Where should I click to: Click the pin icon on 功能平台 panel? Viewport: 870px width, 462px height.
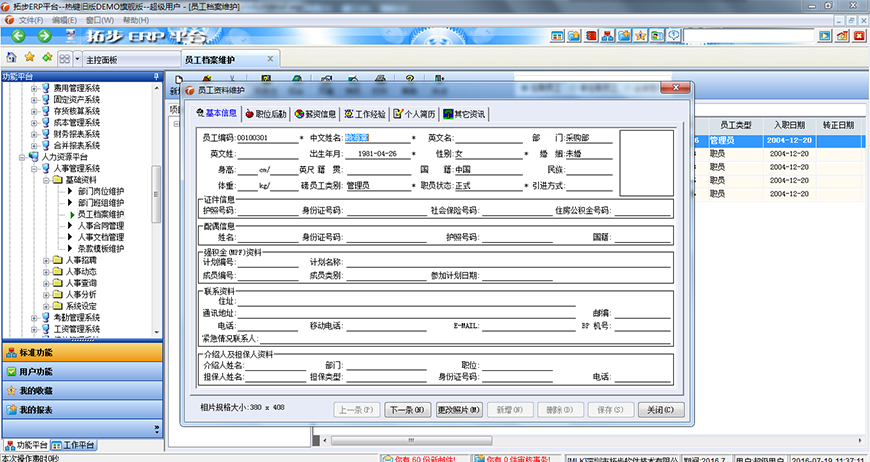(x=155, y=77)
